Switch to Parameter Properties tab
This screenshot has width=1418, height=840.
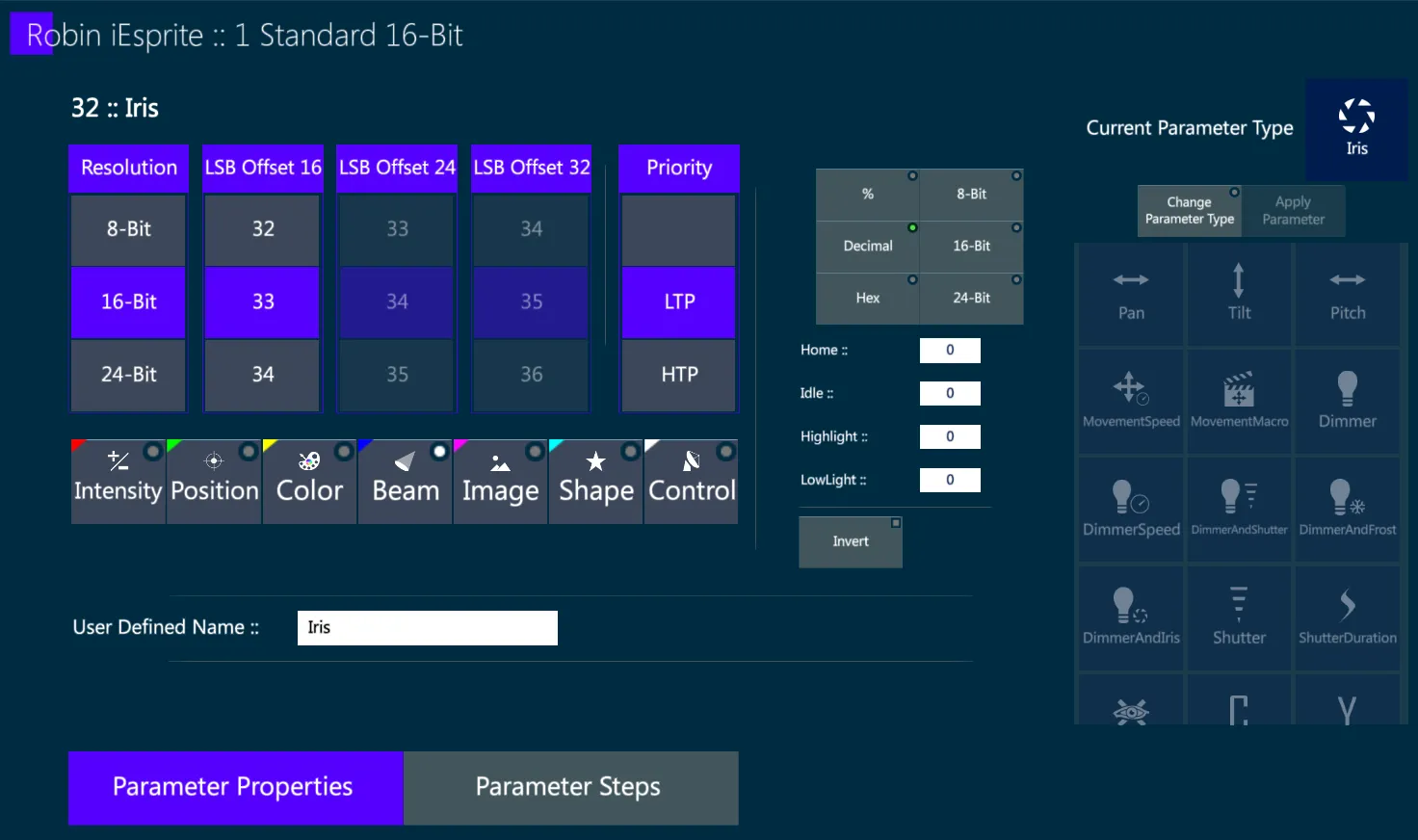[x=235, y=787]
